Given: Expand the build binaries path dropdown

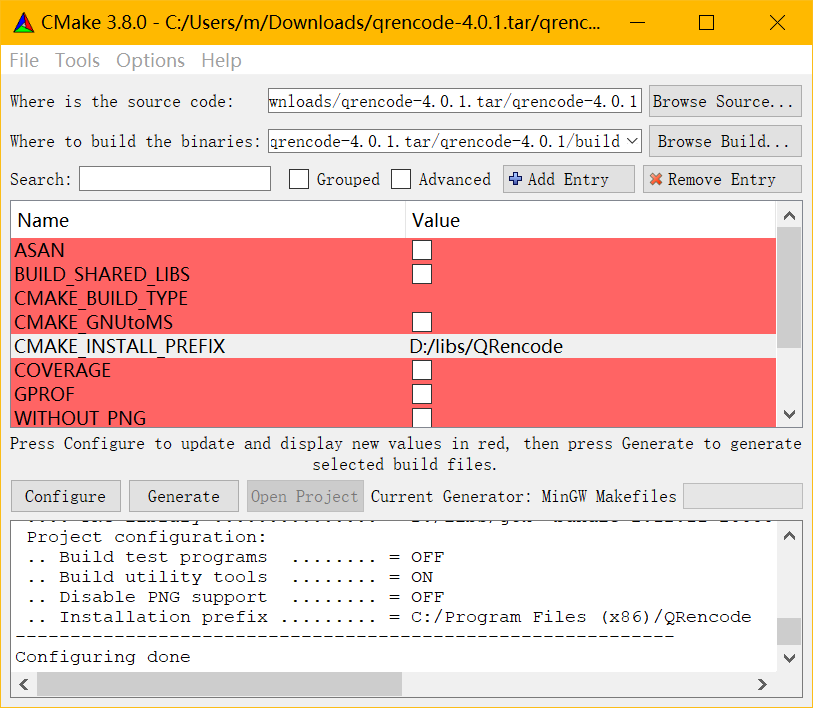Looking at the screenshot, I should 632,142.
